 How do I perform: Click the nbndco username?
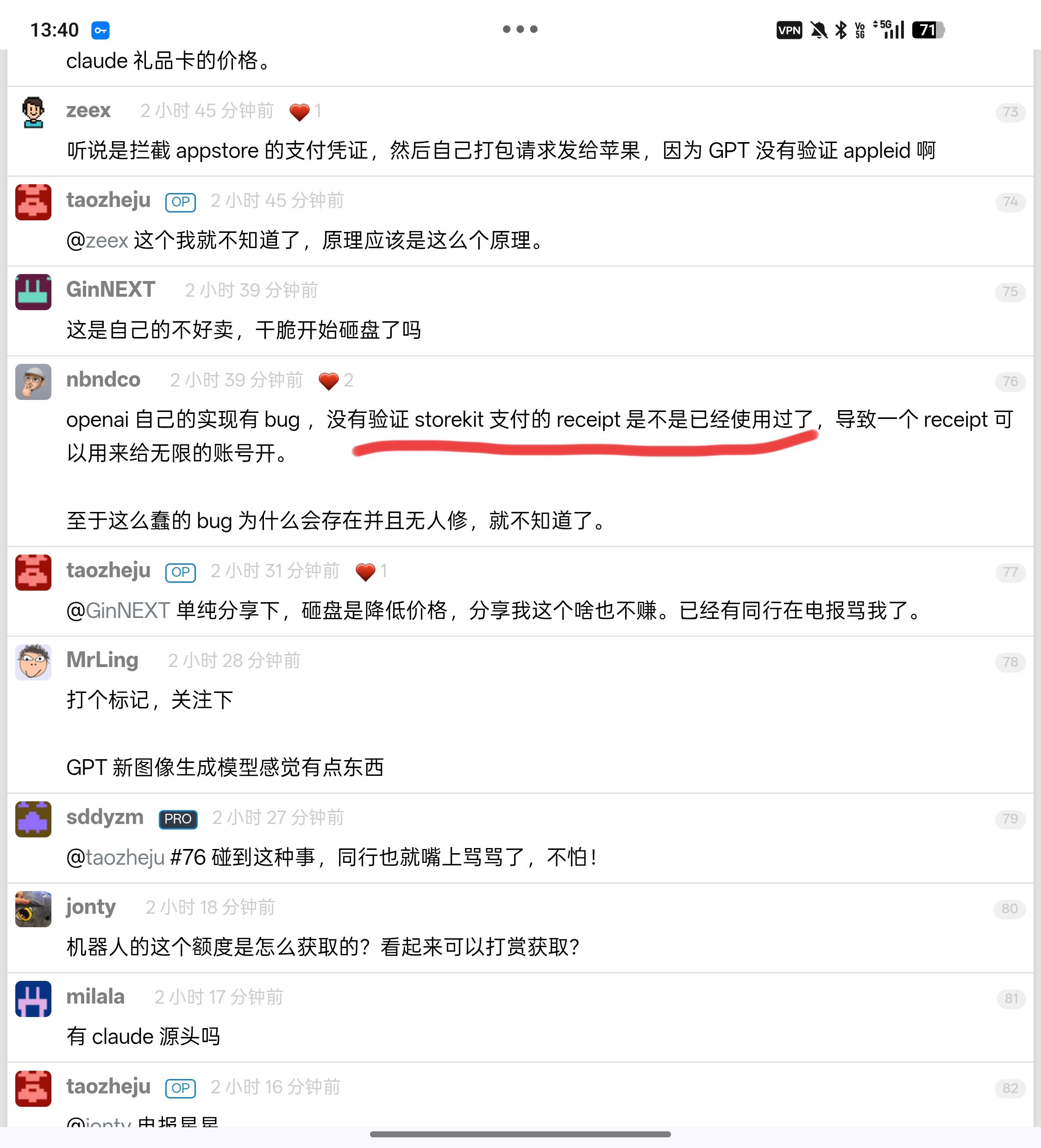[103, 380]
